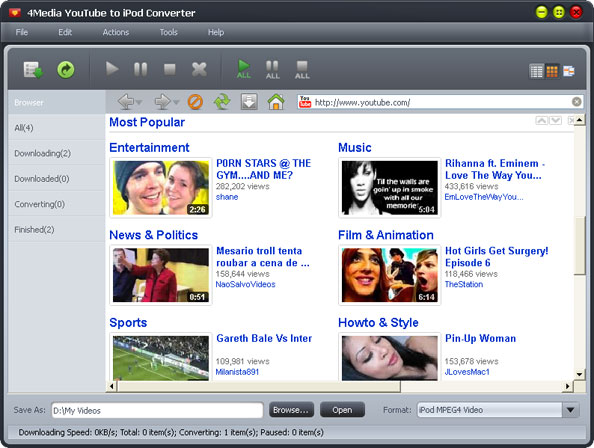Open the Actions menu

click(116, 32)
